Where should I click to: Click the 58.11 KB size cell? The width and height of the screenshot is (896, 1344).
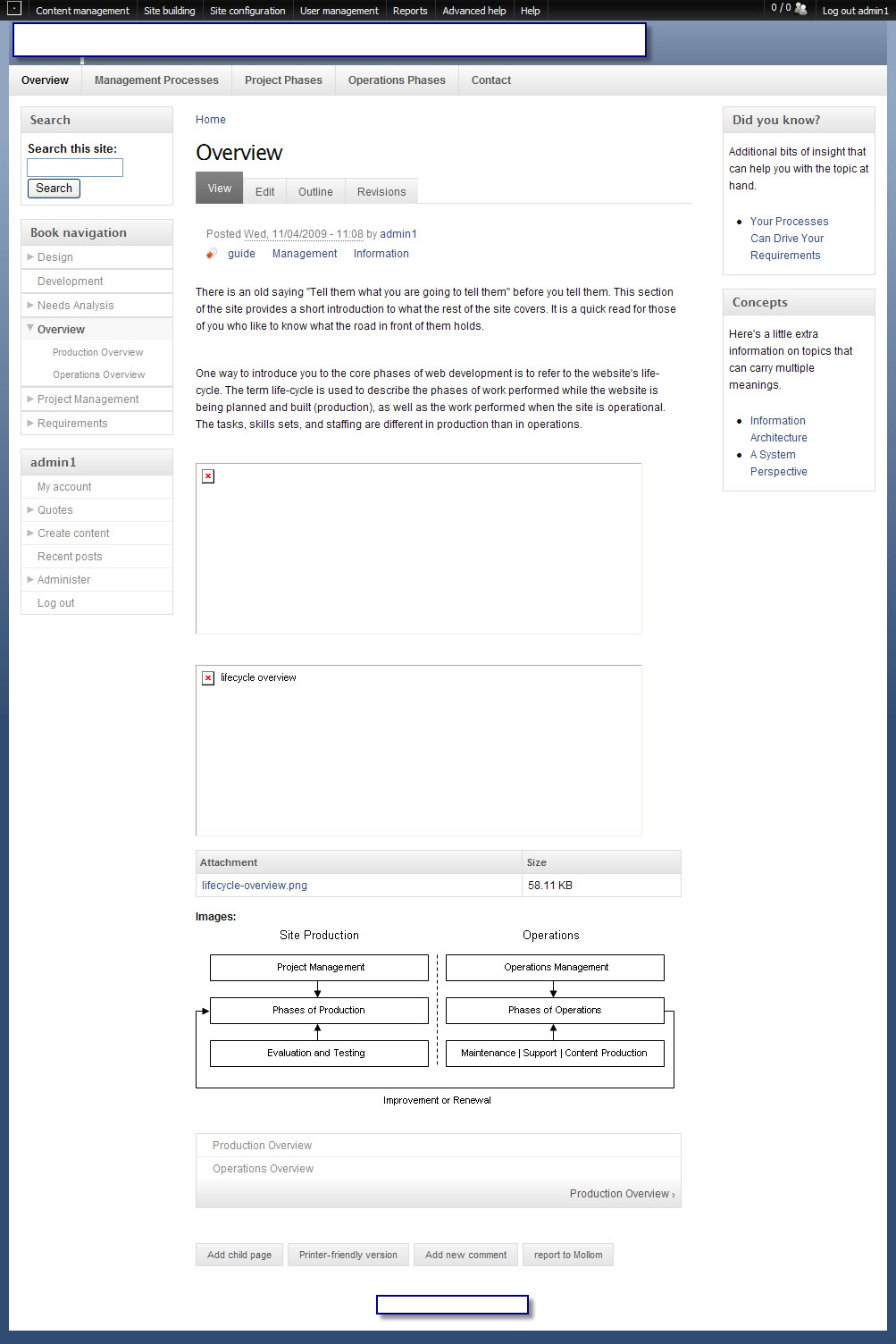601,886
